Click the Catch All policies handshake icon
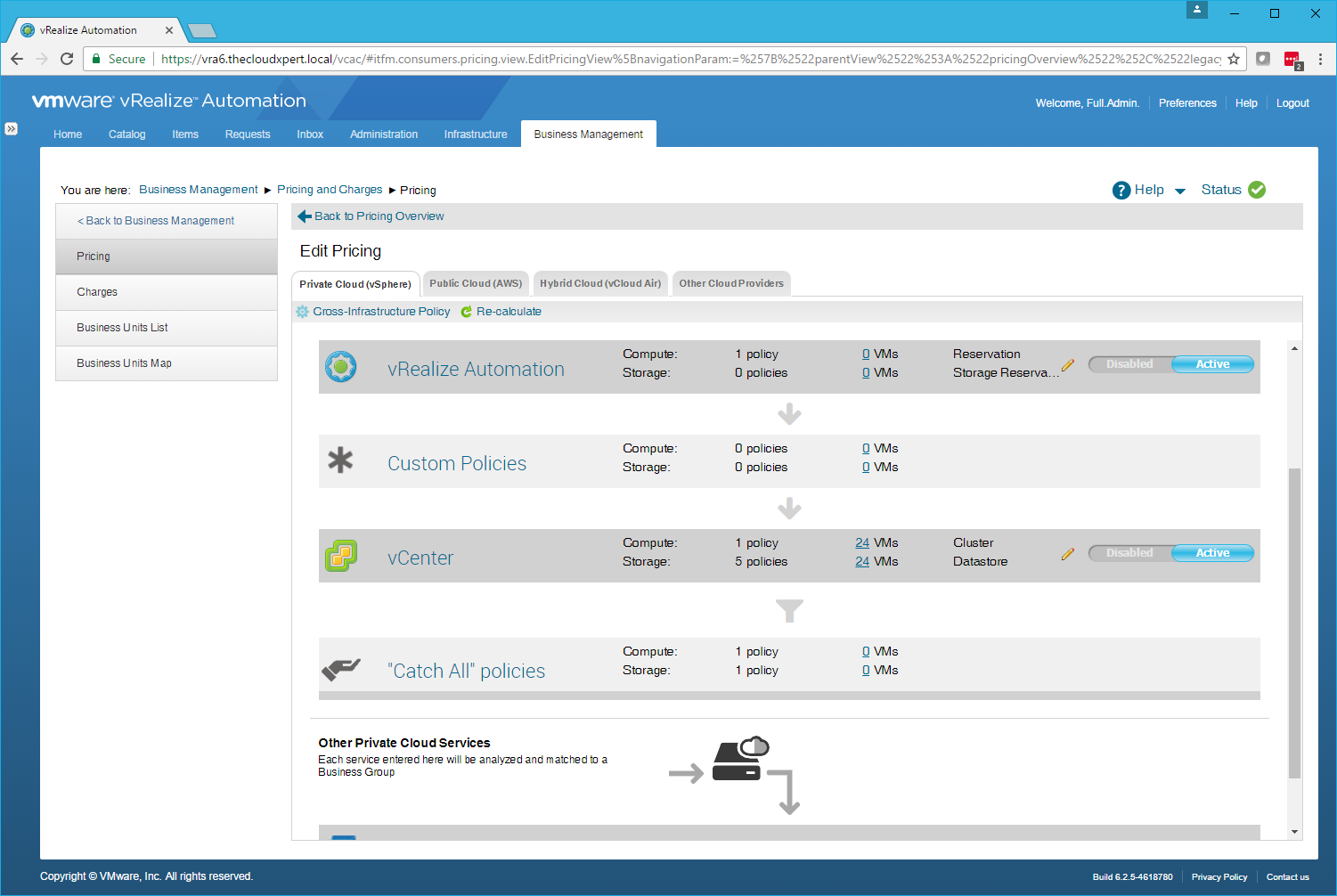 click(x=340, y=668)
